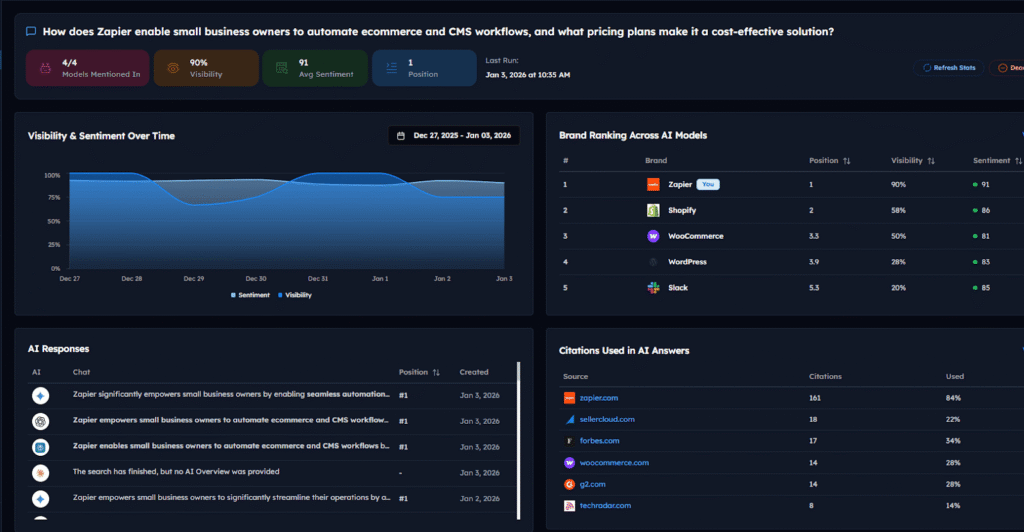Click the Used column header
The height and width of the screenshot is (532, 1024).
pos(955,377)
